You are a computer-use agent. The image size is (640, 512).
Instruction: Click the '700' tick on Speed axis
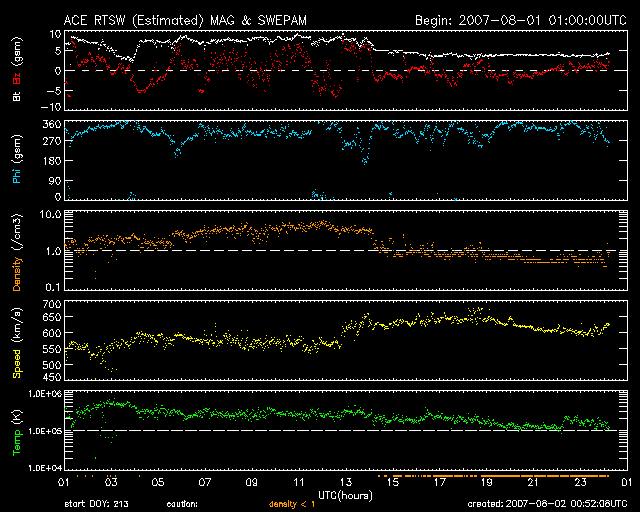click(x=52, y=304)
